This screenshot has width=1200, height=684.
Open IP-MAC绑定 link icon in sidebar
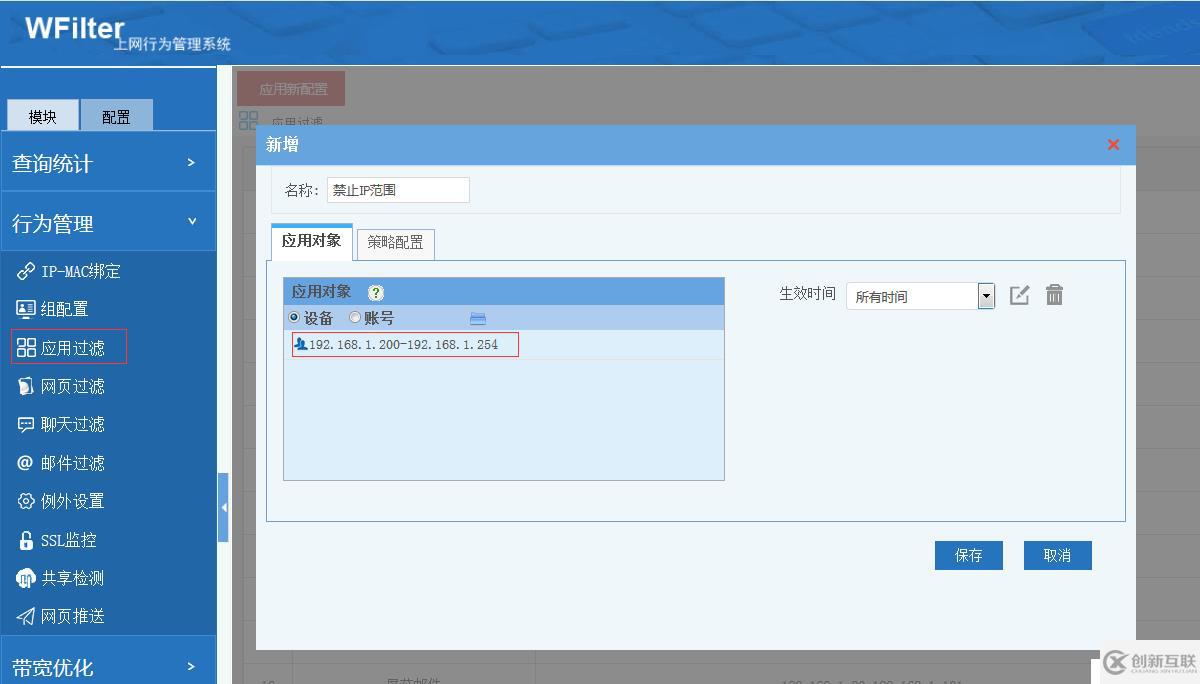[x=26, y=271]
